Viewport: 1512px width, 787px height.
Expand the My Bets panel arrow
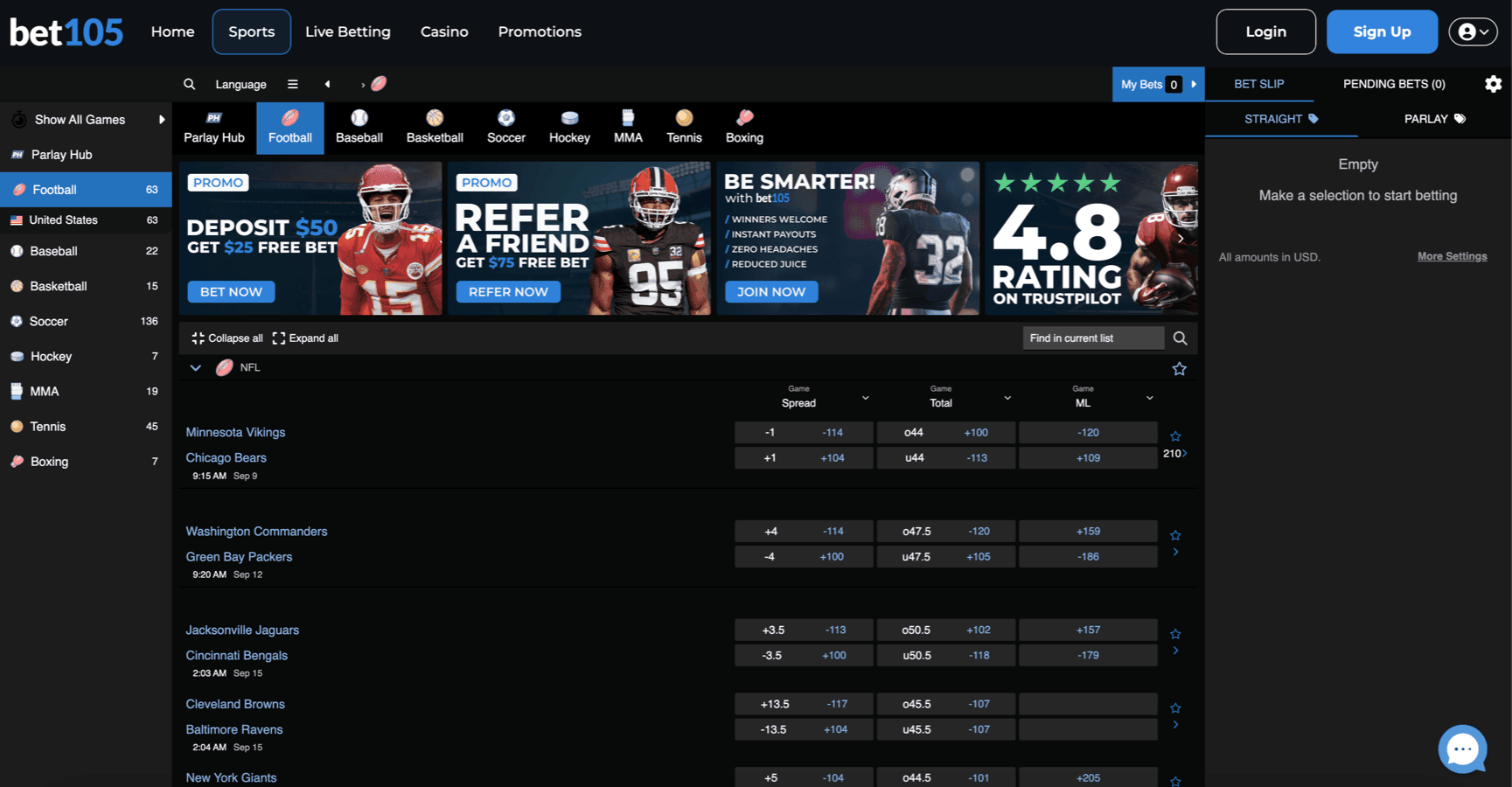(x=1194, y=84)
